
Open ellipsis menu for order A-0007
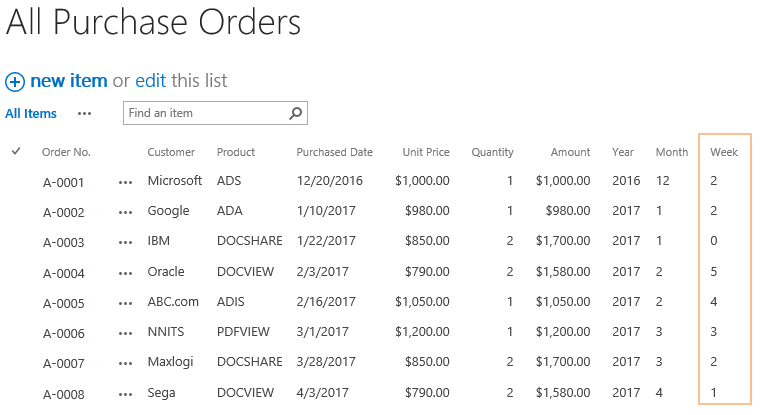tap(125, 363)
